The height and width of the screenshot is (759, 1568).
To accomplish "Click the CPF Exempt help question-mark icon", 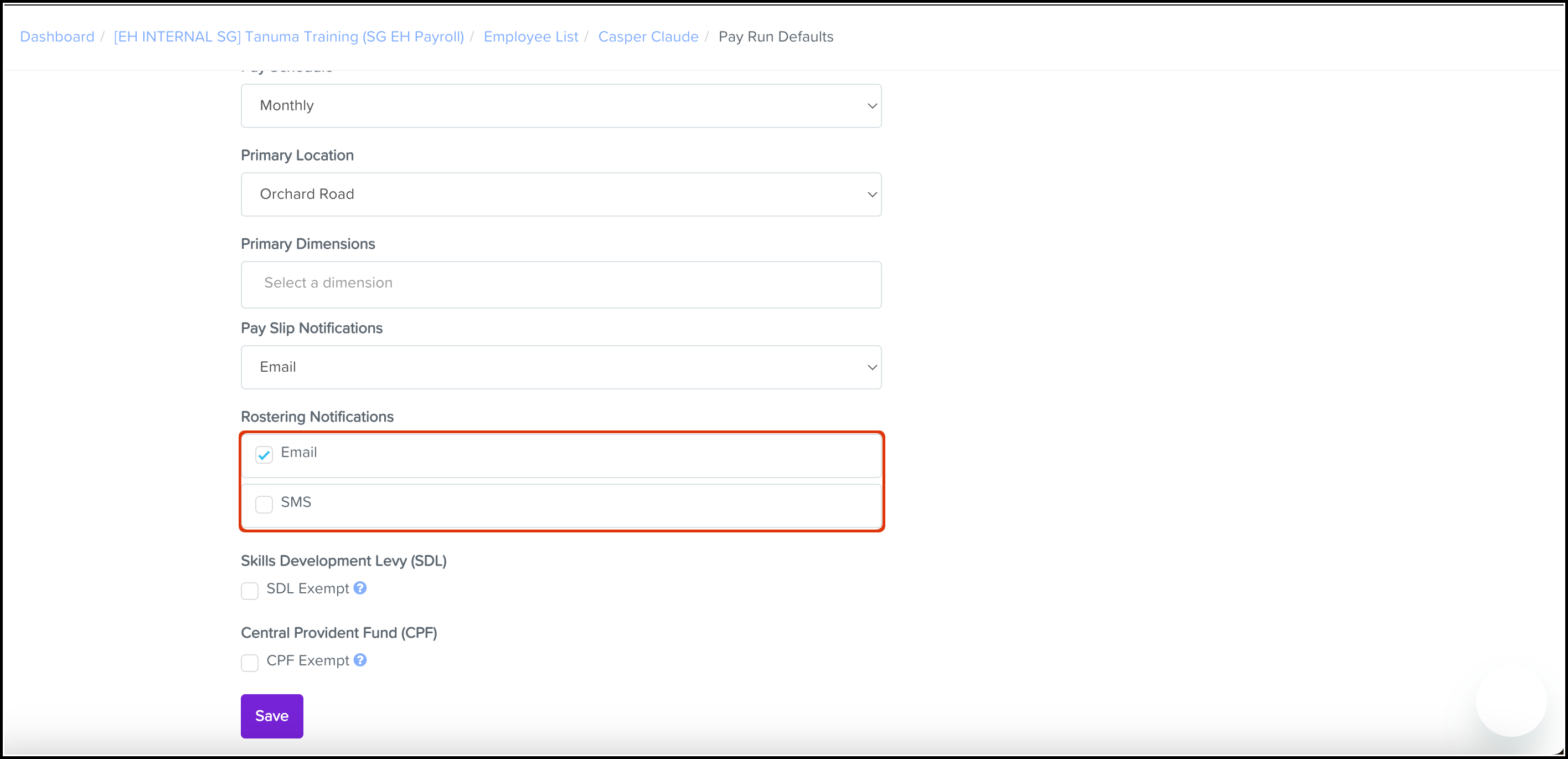I will 360,660.
